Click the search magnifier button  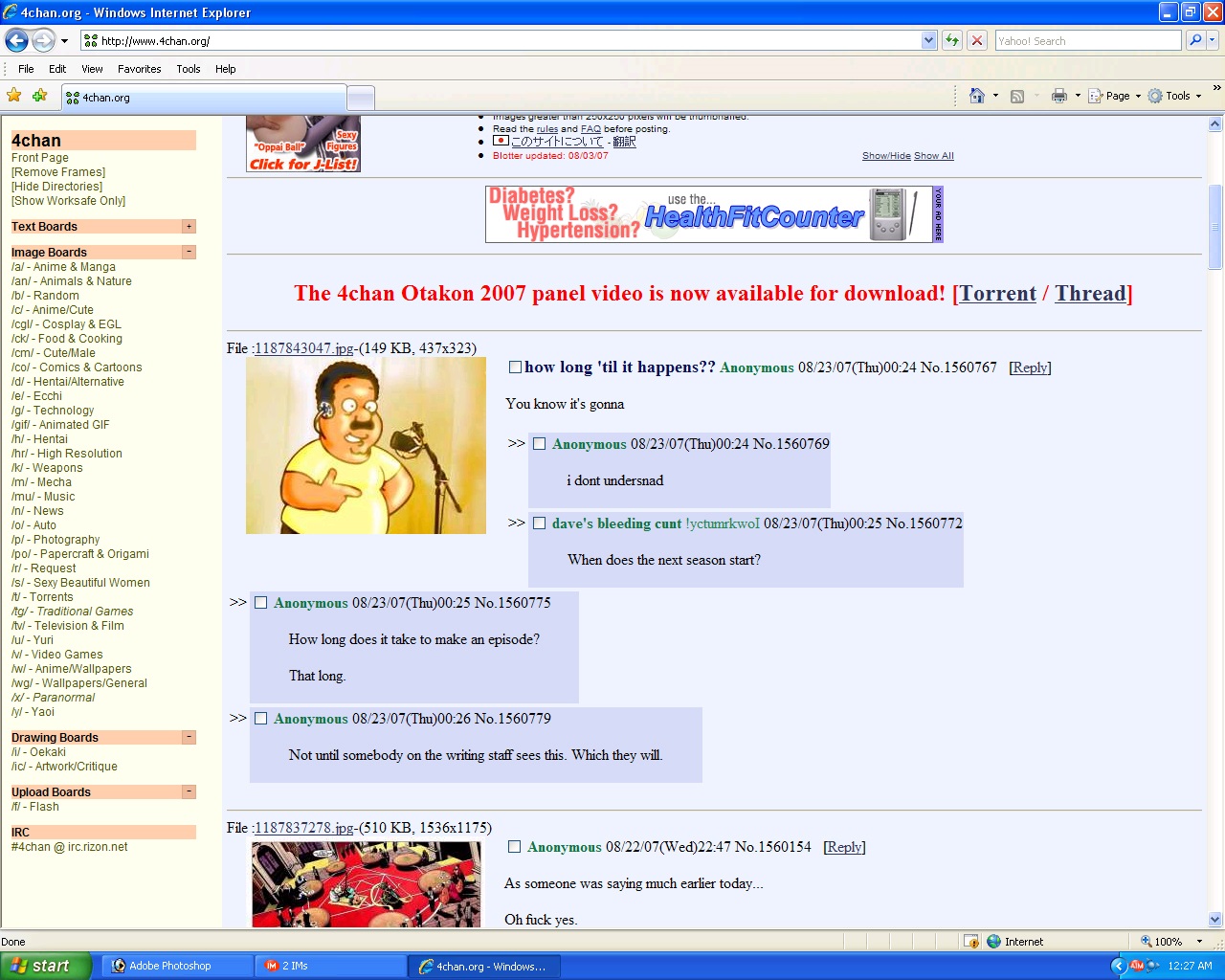pyautogui.click(x=1195, y=40)
